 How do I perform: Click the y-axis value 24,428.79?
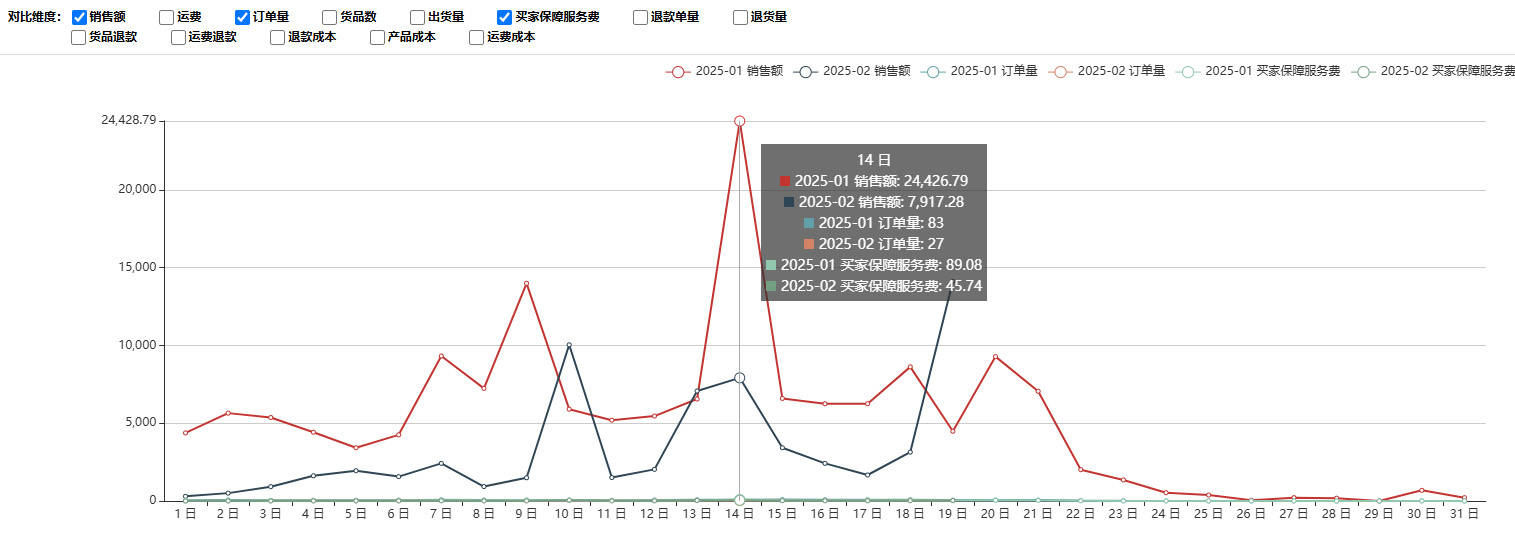(130, 120)
